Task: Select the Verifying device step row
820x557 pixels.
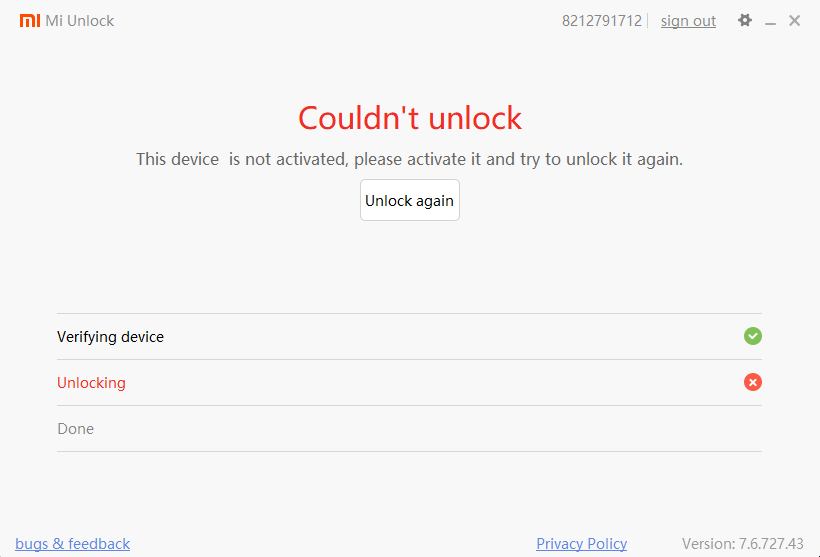Action: (409, 337)
